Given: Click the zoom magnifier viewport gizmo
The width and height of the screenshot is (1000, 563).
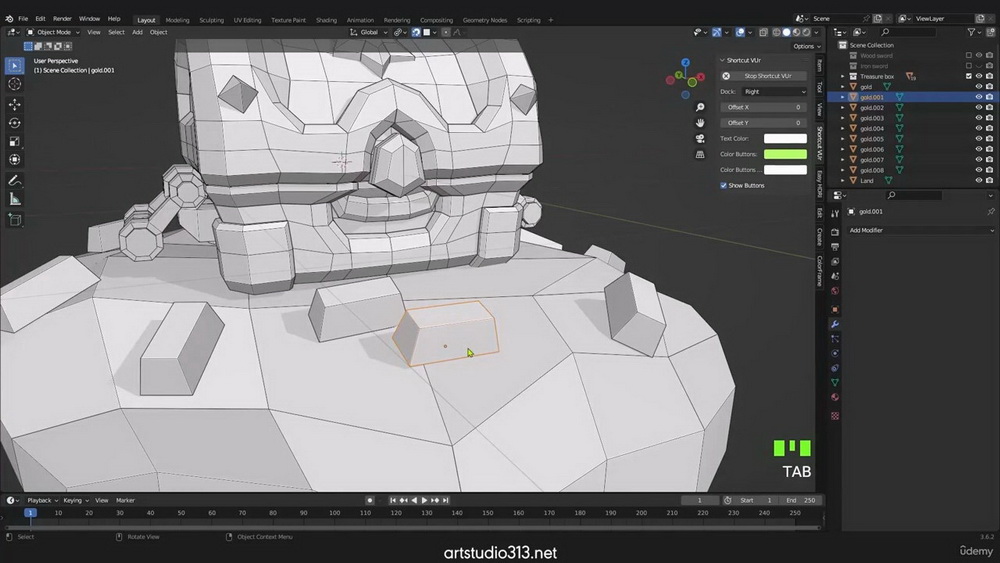Looking at the screenshot, I should coord(700,107).
